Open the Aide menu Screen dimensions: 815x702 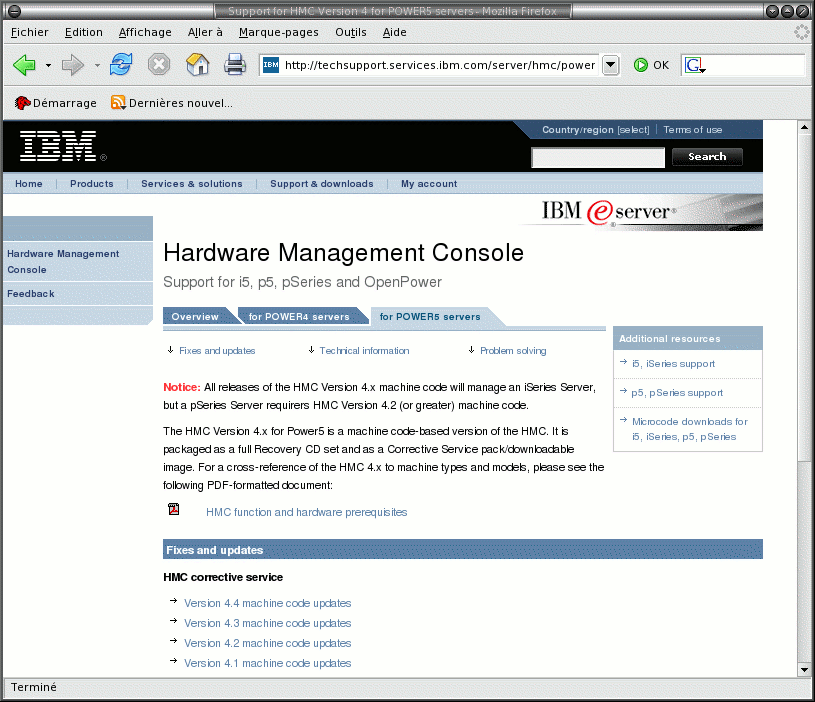[x=395, y=32]
